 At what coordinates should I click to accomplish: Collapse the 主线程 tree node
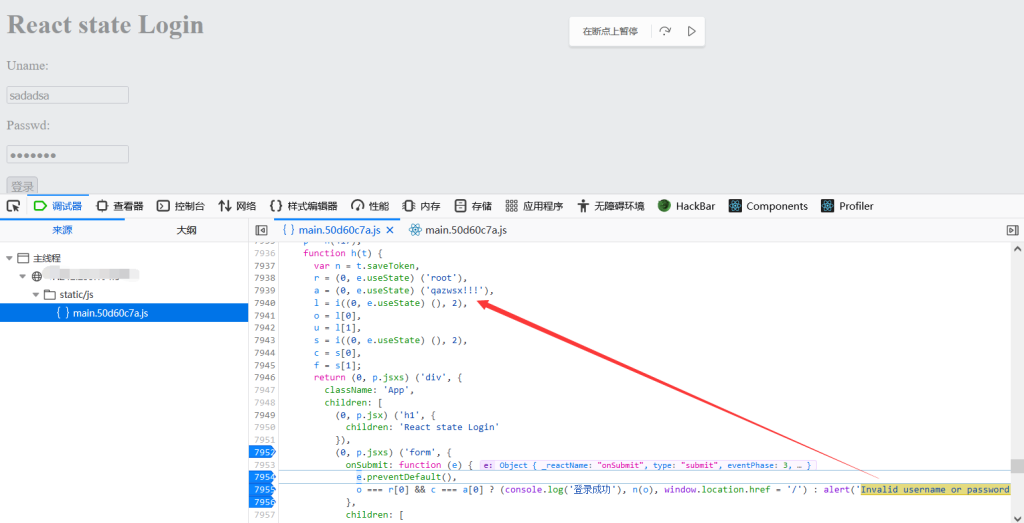(x=9, y=258)
